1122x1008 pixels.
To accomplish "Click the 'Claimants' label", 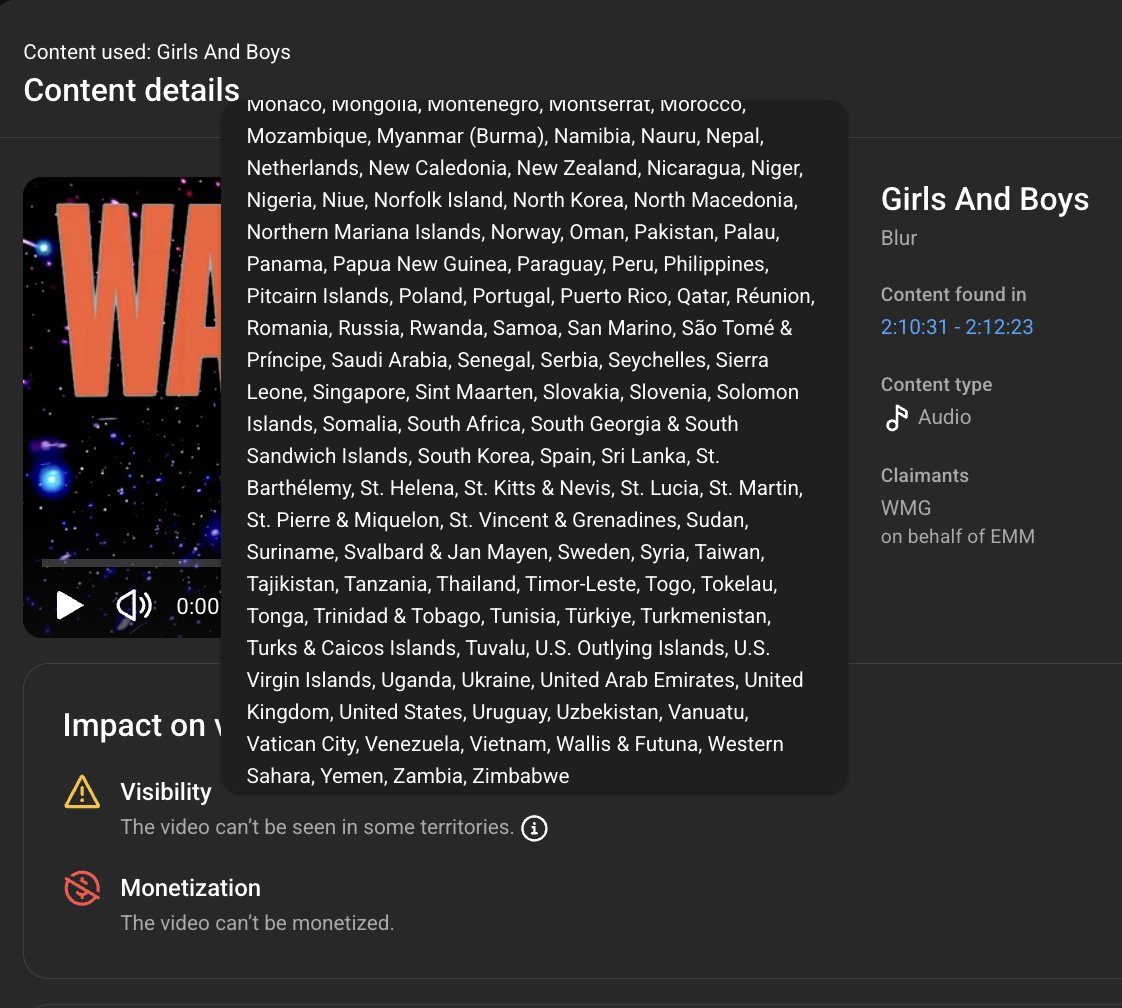I will (x=925, y=476).
